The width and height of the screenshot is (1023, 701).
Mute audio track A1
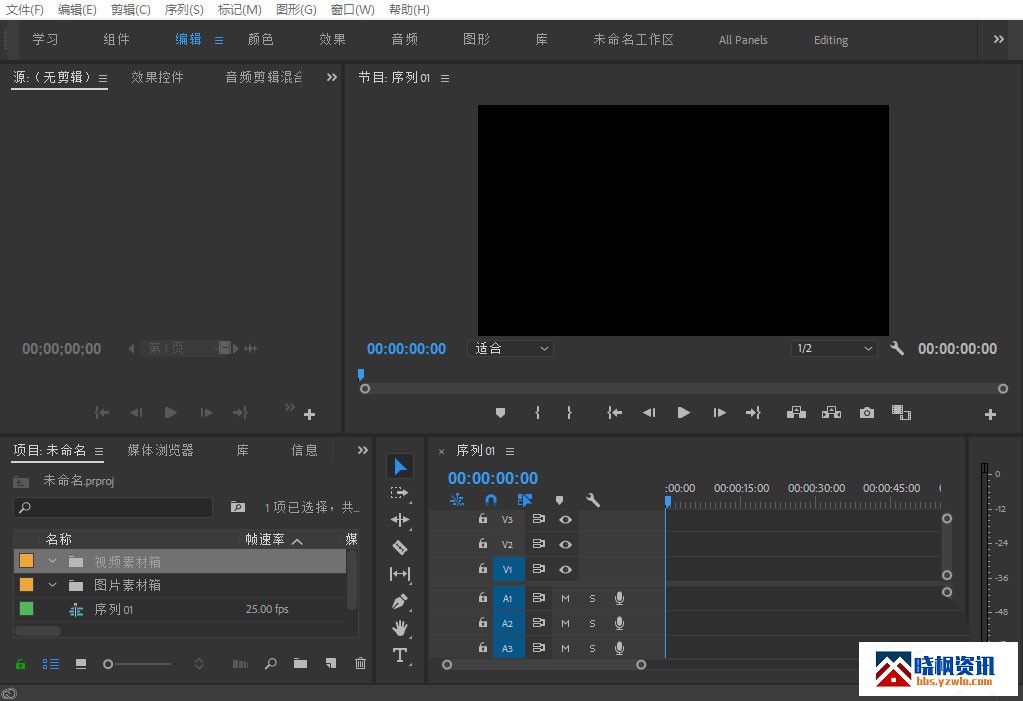565,599
